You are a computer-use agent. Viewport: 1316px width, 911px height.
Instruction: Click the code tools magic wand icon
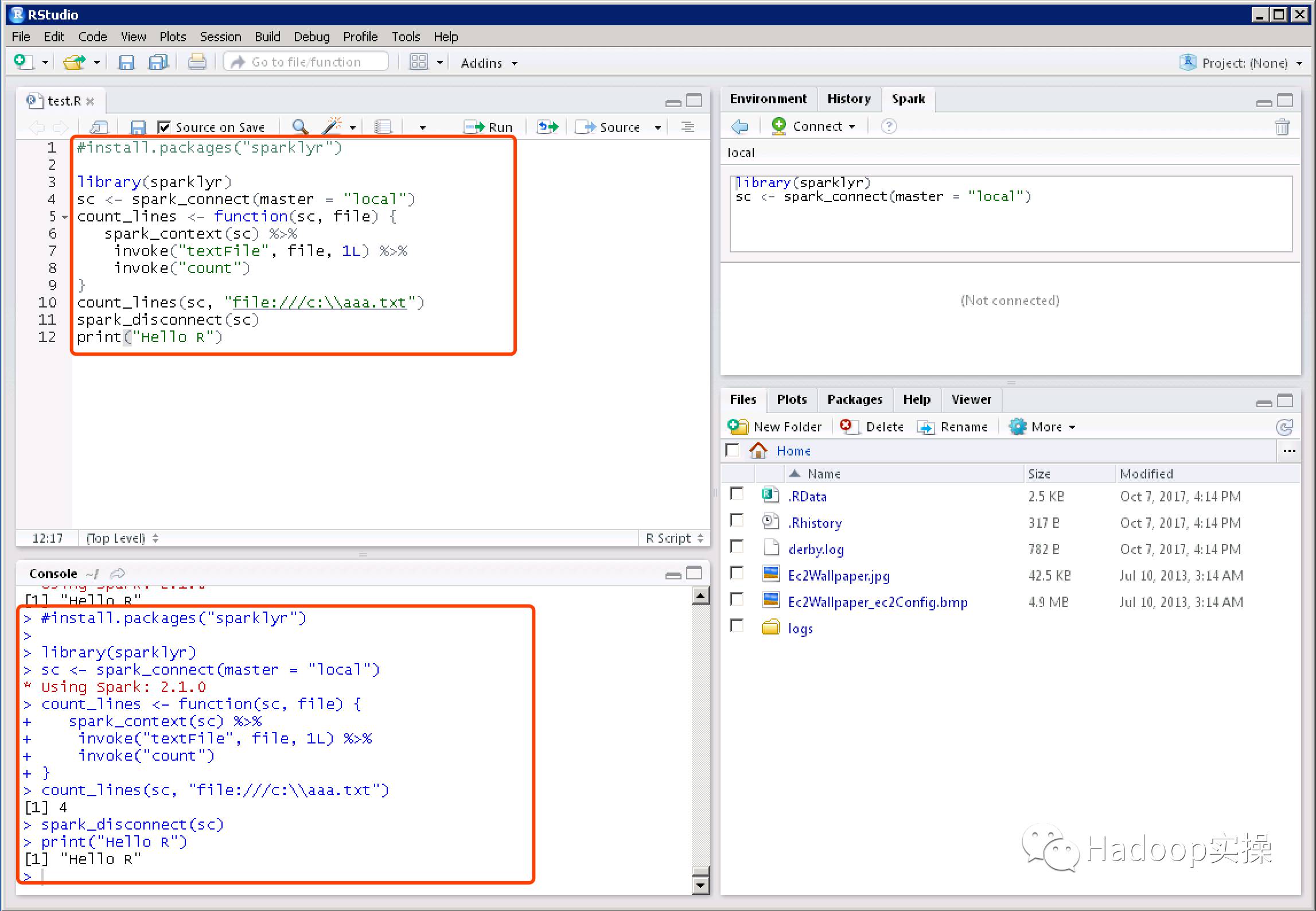(x=332, y=126)
